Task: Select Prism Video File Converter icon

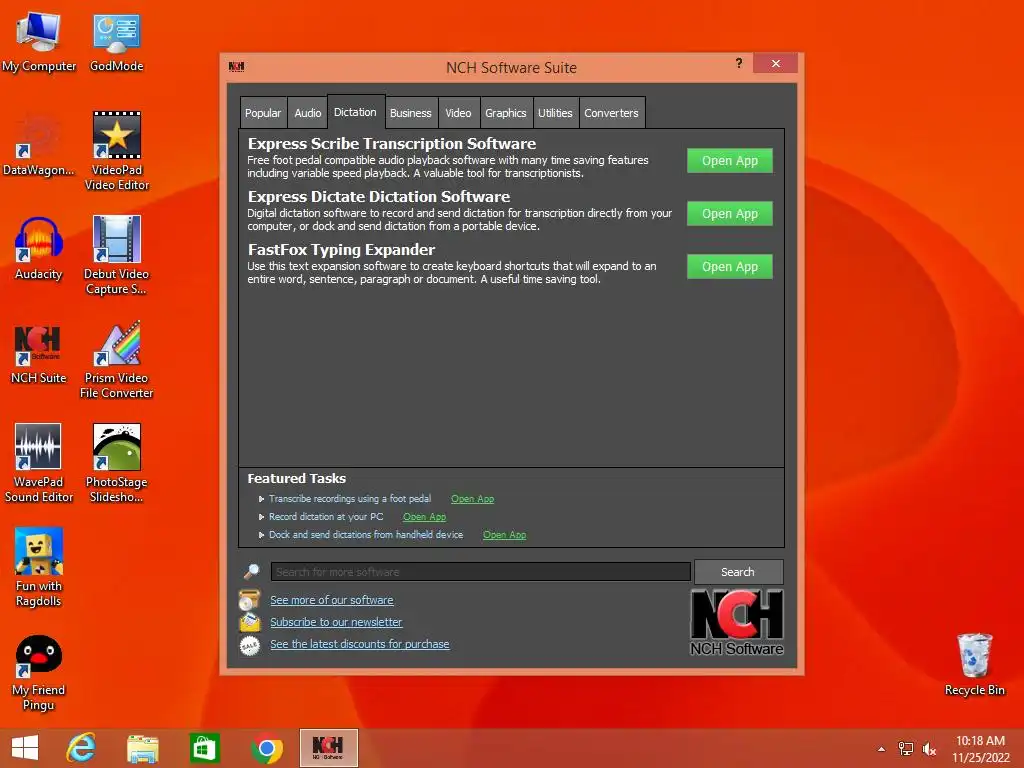Action: click(x=116, y=360)
